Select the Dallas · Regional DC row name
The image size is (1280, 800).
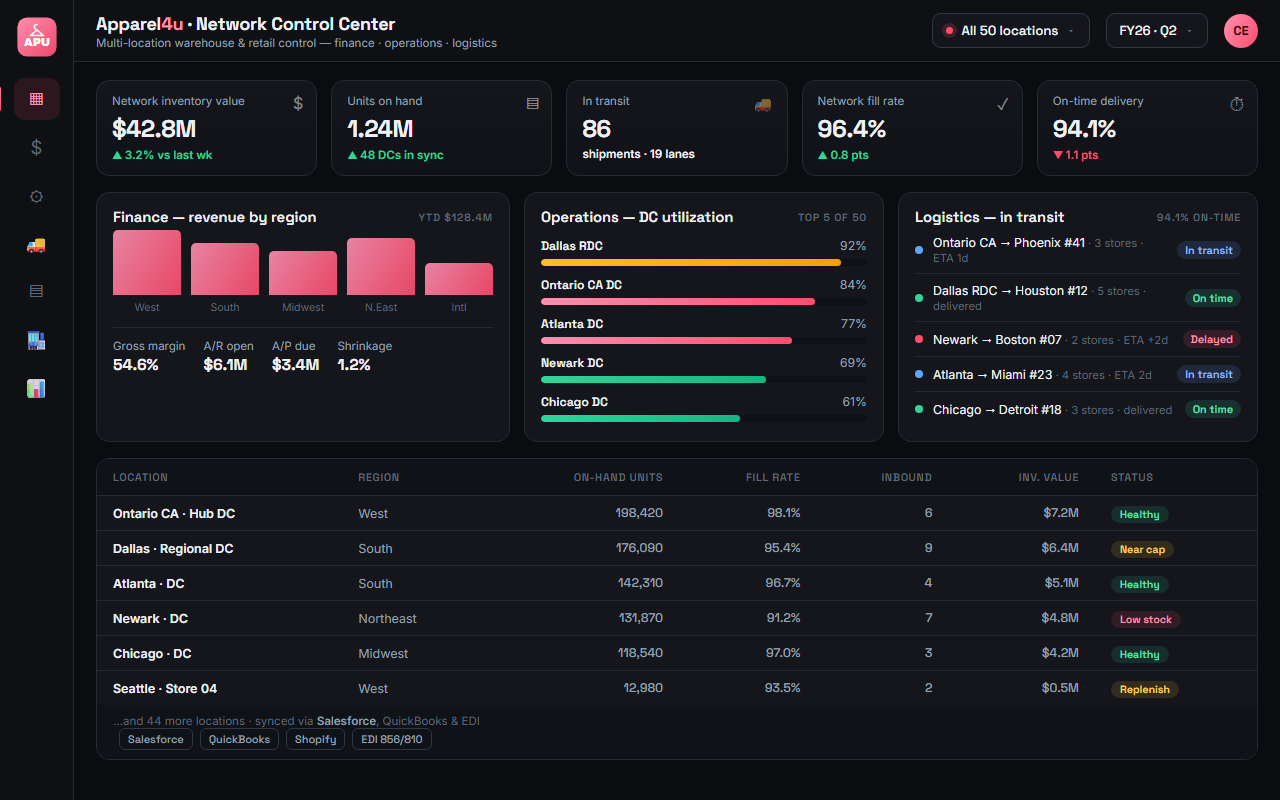pos(173,548)
